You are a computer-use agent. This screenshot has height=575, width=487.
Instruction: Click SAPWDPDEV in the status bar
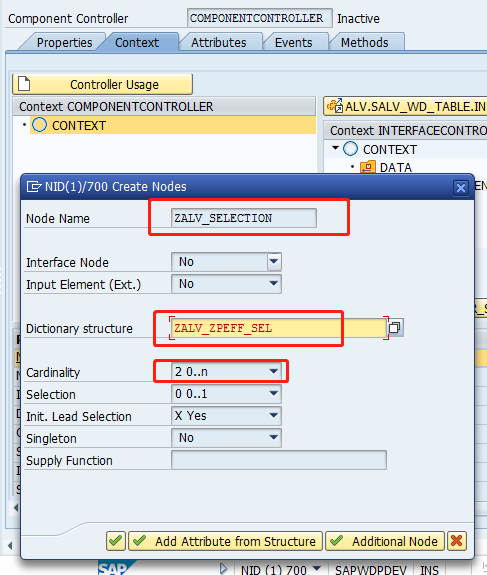point(371,569)
